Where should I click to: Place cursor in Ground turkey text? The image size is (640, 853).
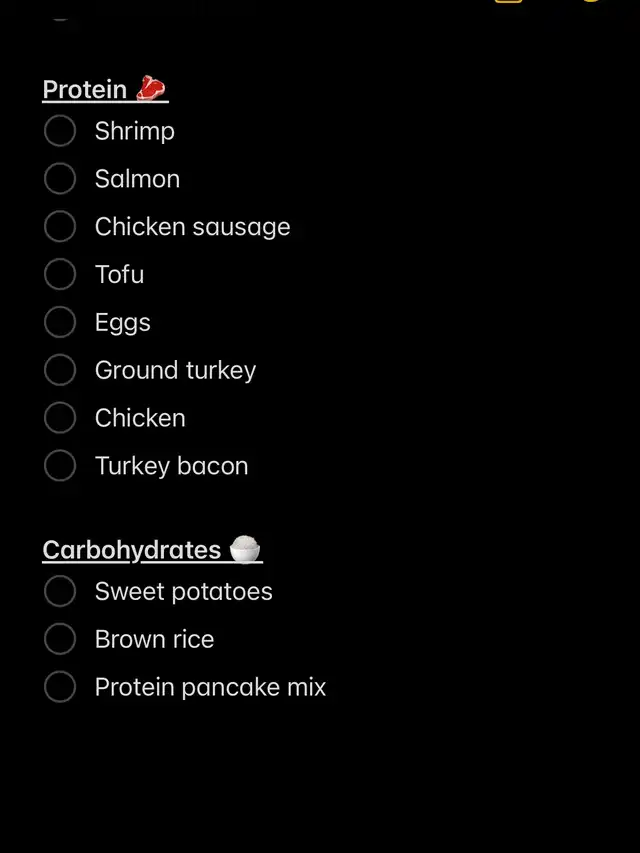(175, 371)
